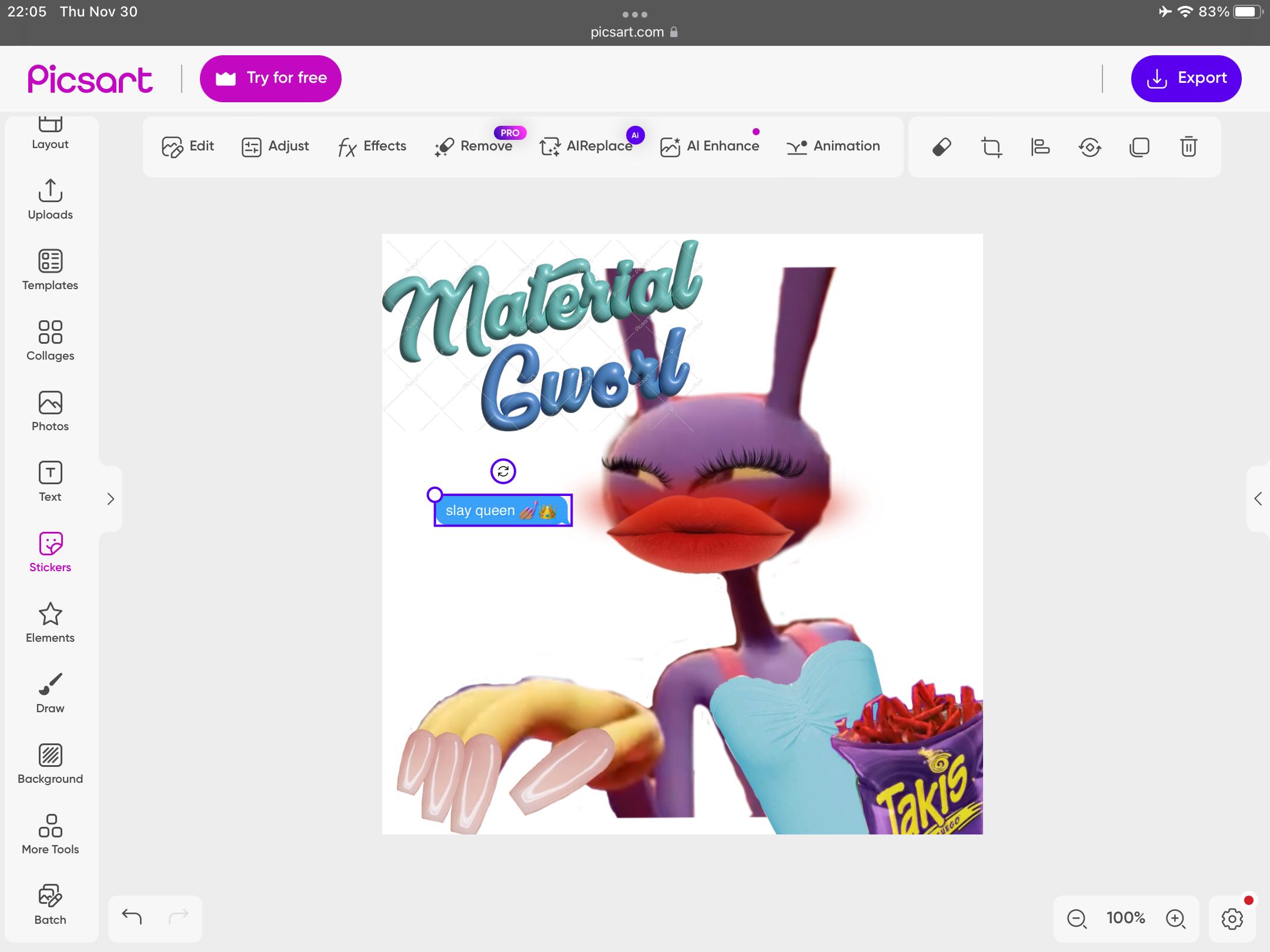Screen dimensions: 1270x952
Task: Open the Collages panel
Action: click(x=50, y=341)
